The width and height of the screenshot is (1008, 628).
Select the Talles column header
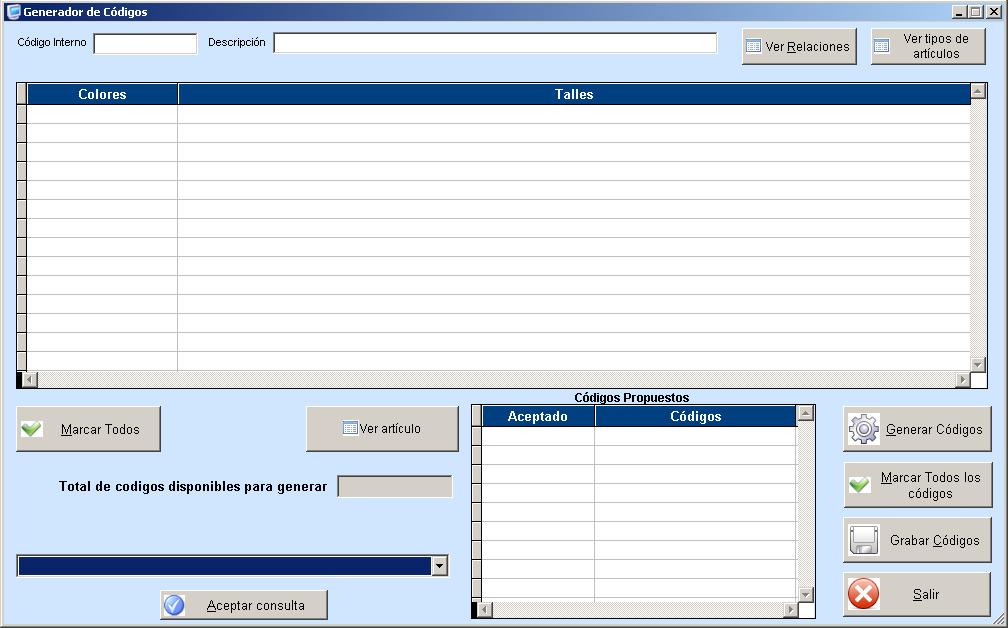[x=574, y=94]
